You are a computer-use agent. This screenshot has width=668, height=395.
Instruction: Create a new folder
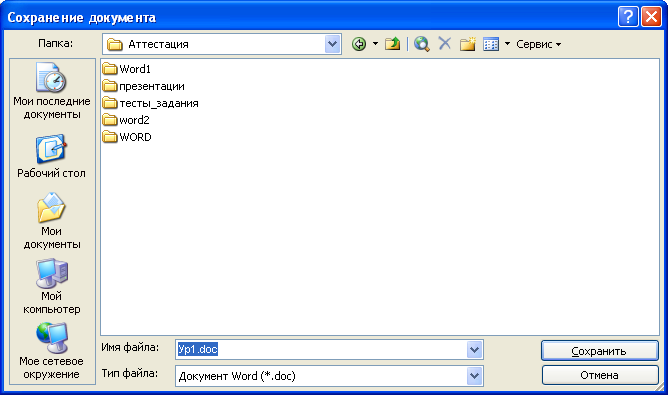point(467,44)
